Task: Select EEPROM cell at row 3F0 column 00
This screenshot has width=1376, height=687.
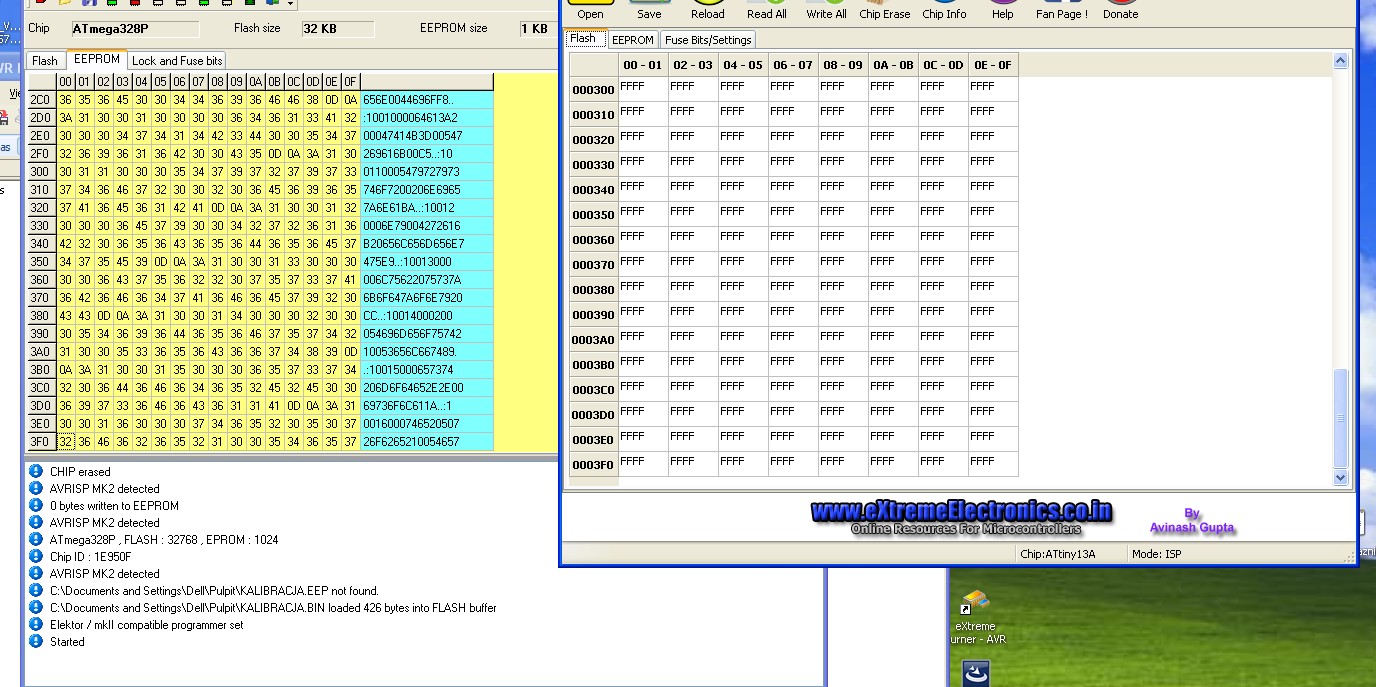Action: pos(66,442)
